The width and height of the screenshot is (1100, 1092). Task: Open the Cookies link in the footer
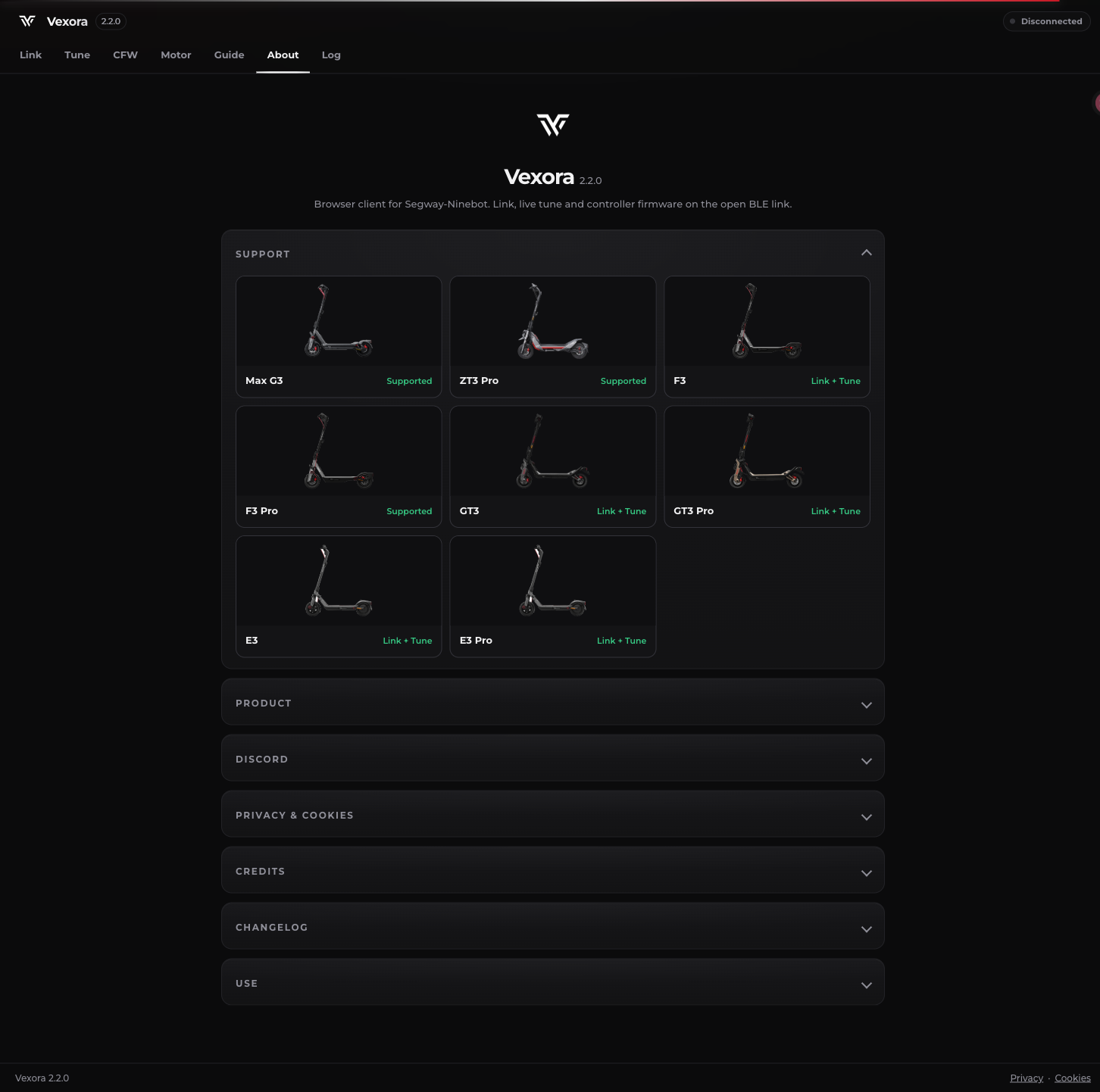[x=1073, y=1078]
